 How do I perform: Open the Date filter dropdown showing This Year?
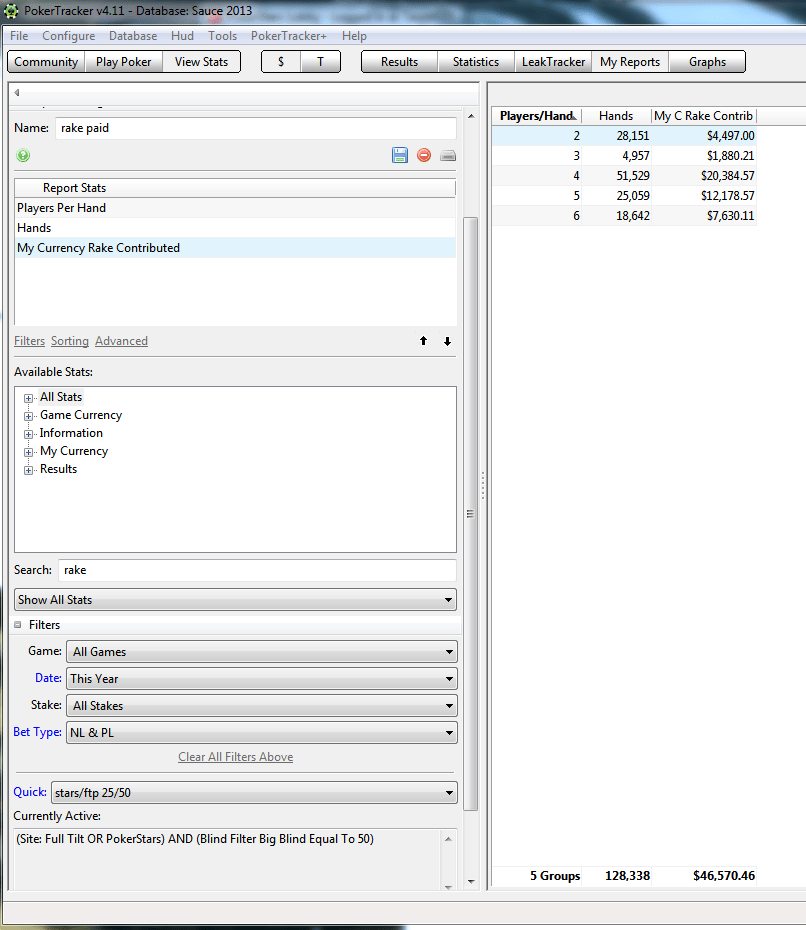(262, 679)
